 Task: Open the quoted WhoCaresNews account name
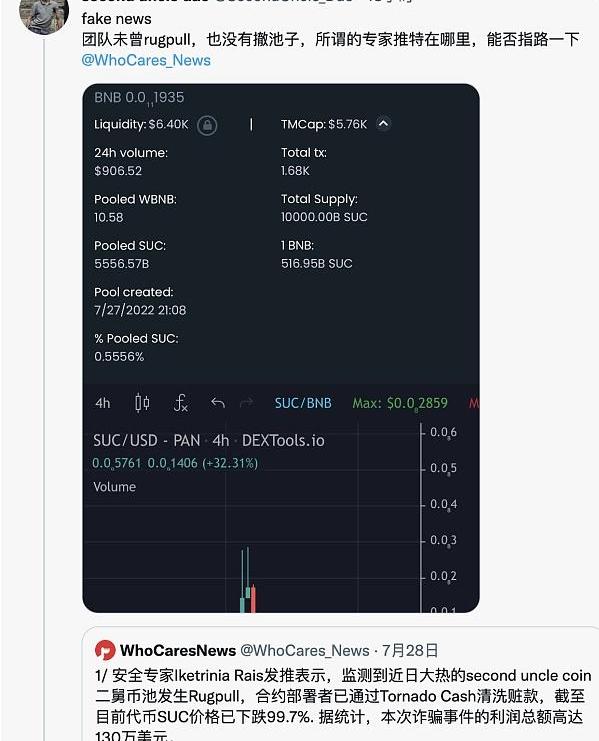click(178, 650)
